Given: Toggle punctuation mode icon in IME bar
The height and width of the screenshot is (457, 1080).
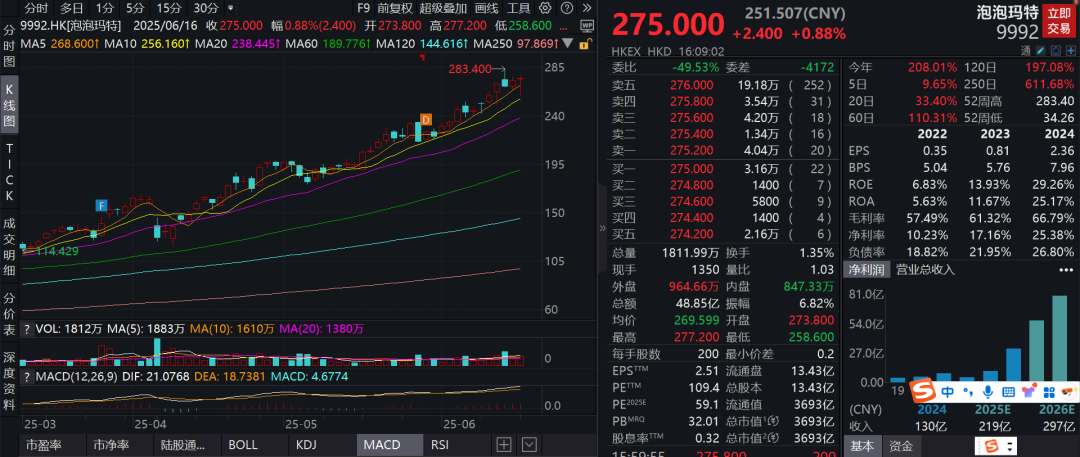Looking at the screenshot, I should tap(967, 392).
